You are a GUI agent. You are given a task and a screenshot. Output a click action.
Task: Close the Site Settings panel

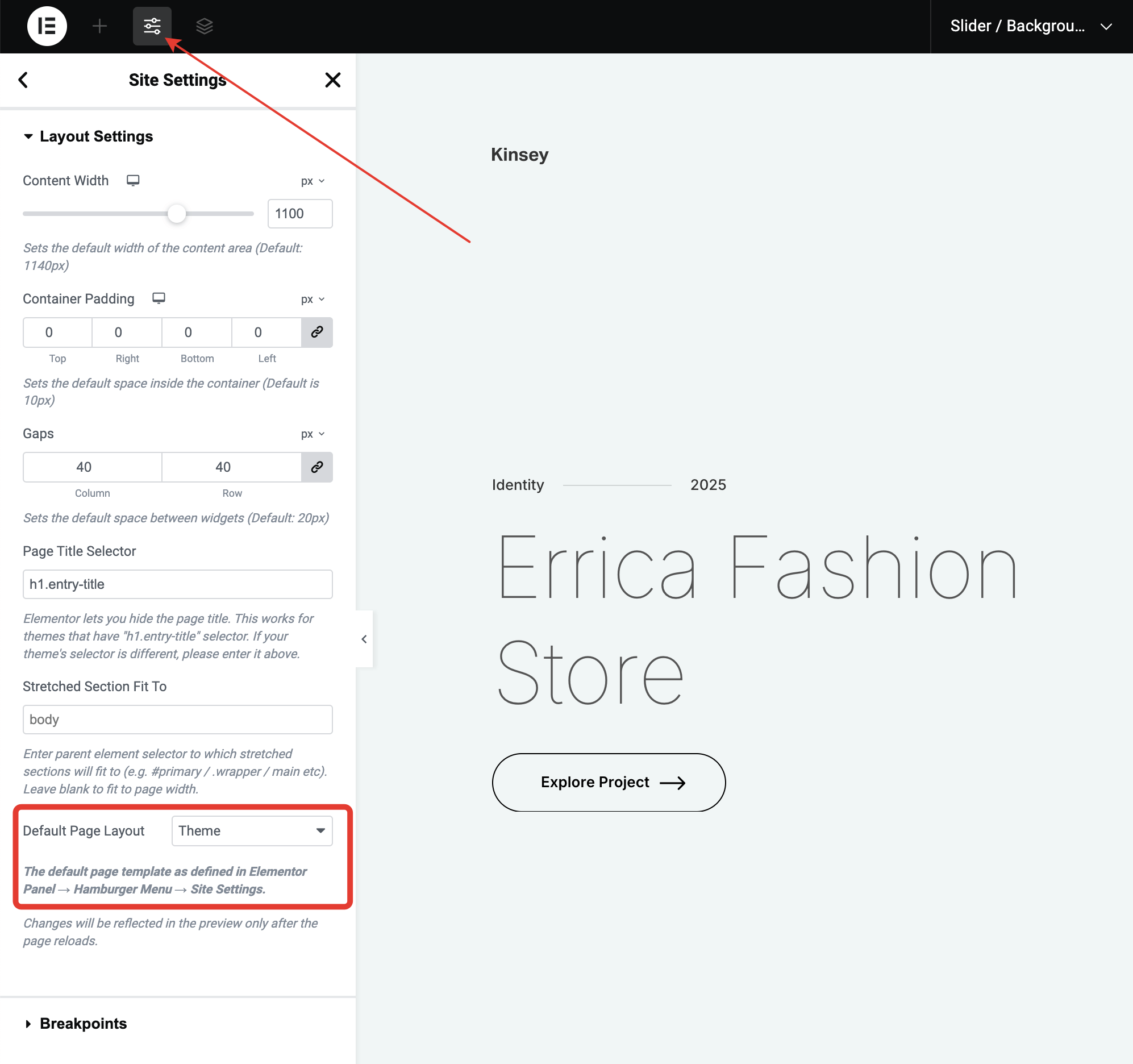point(333,80)
